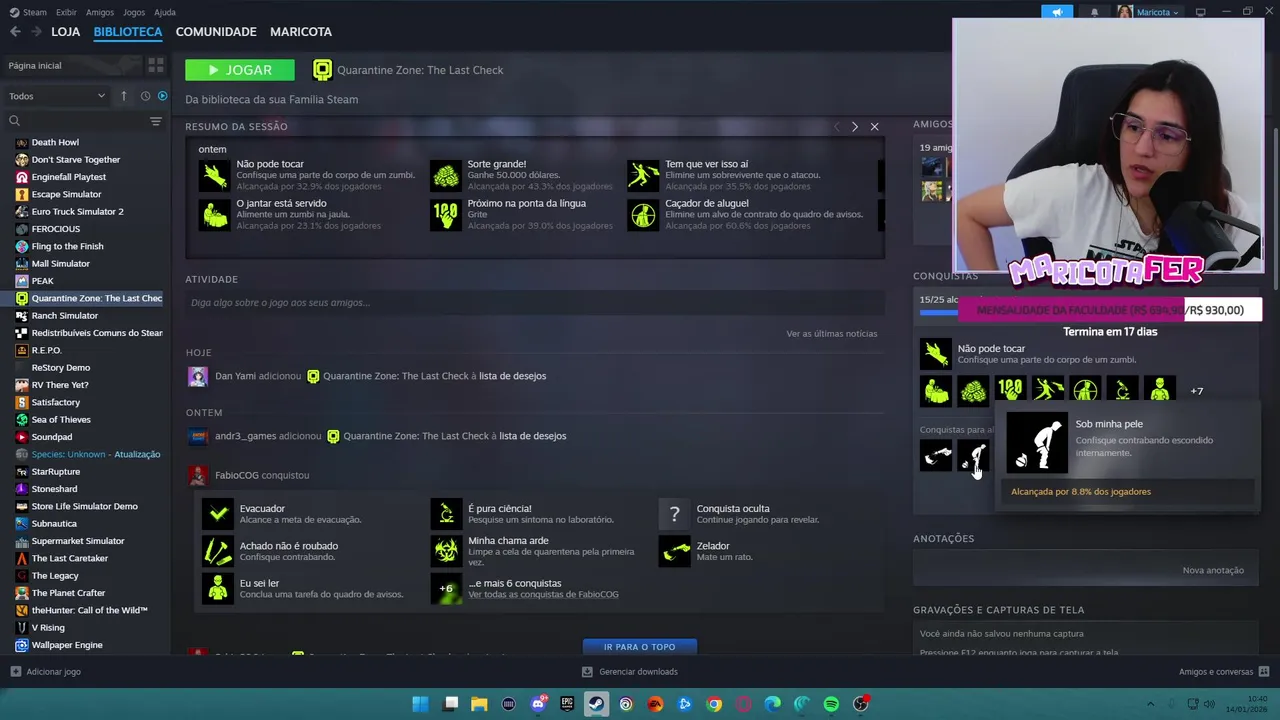Open 'Amigos e conversas' panel

click(x=1224, y=672)
